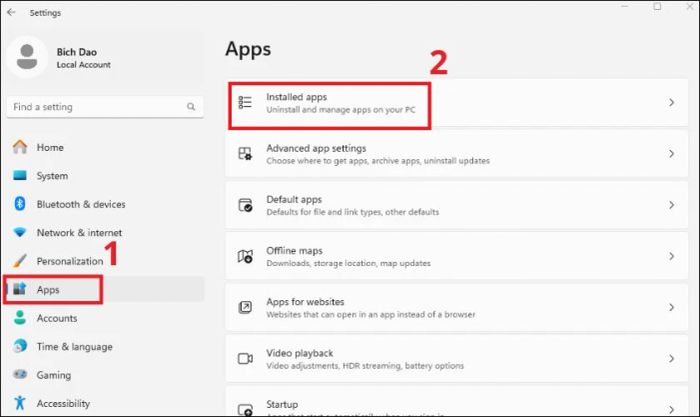Image resolution: width=700 pixels, height=417 pixels.
Task: Click 'Defaults for file and link types' text
Action: point(353,212)
